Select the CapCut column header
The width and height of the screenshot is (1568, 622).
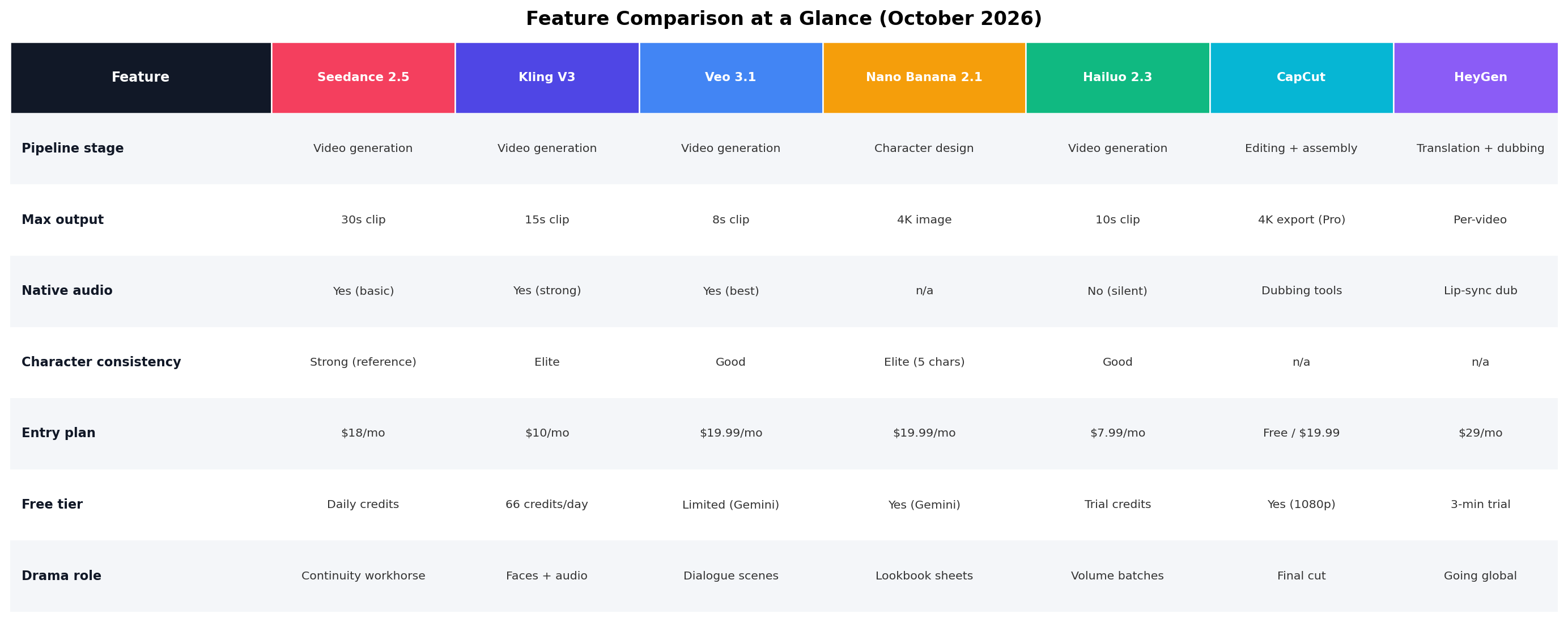tap(1302, 77)
